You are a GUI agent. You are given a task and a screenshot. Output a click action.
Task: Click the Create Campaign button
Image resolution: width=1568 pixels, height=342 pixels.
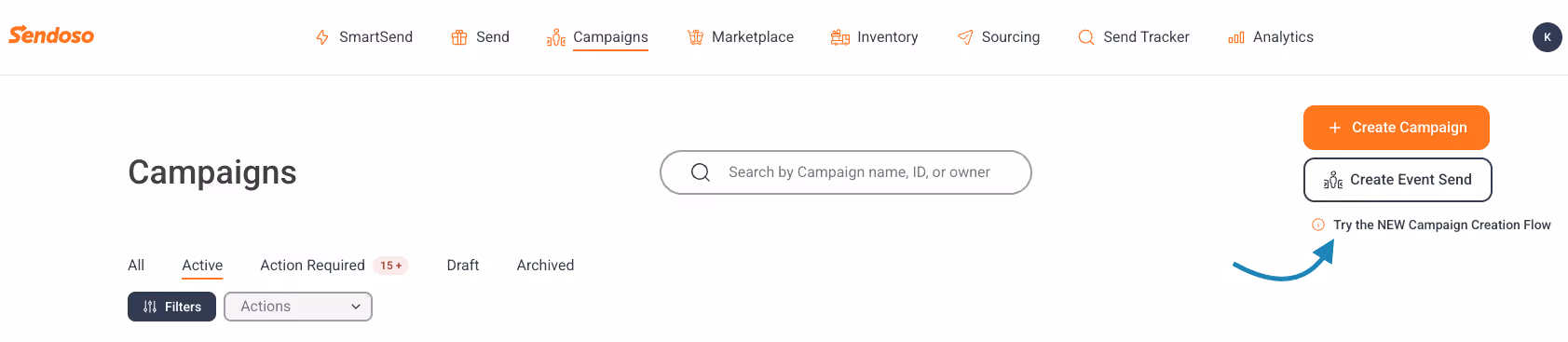(1397, 128)
